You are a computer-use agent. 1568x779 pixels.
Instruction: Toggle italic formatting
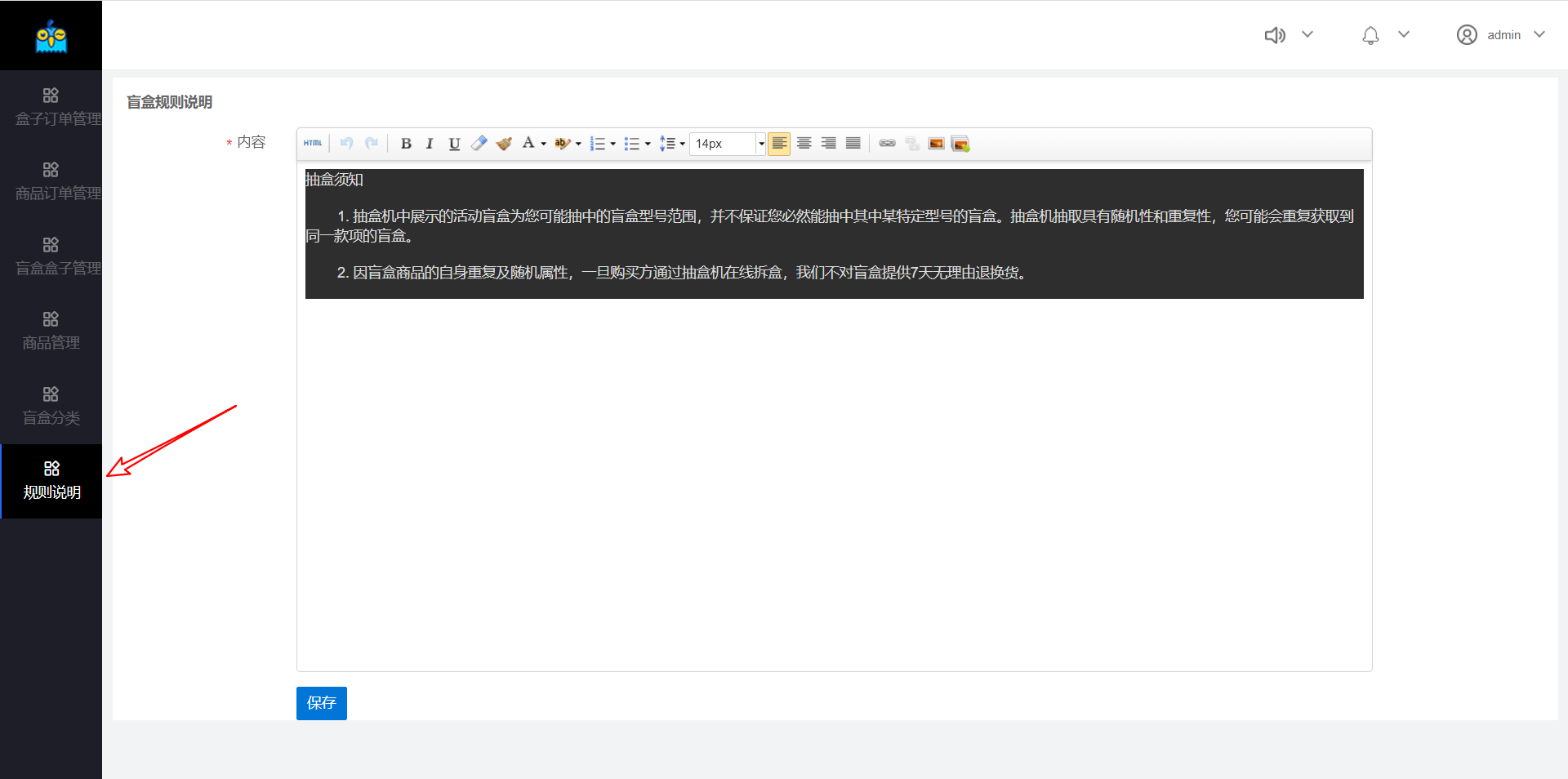click(x=430, y=144)
